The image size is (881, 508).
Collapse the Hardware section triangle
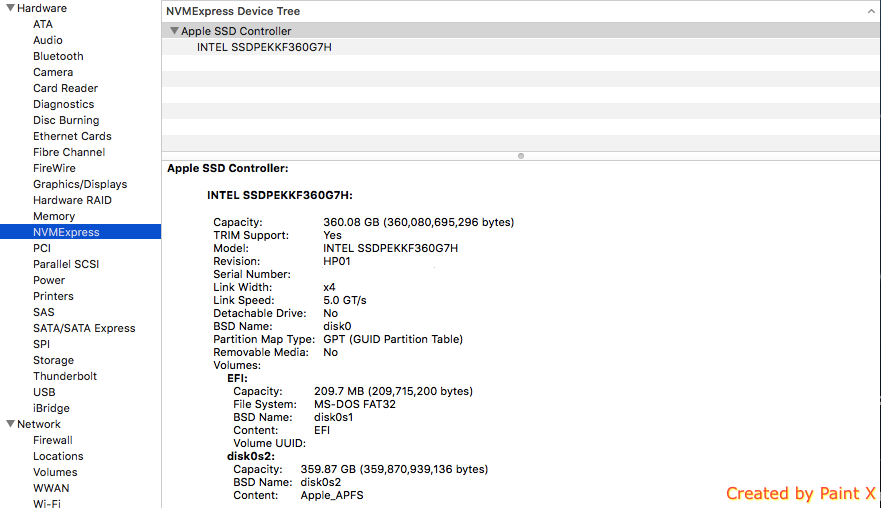click(x=10, y=8)
